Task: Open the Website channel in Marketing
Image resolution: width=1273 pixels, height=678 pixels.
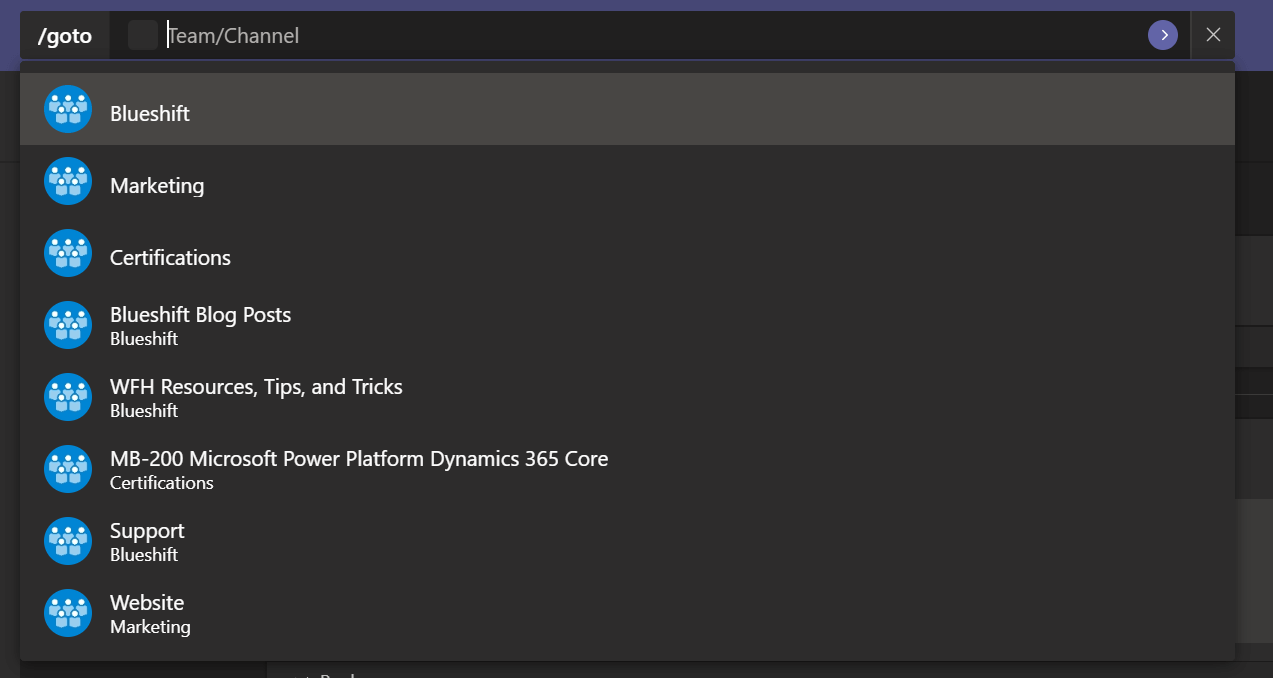Action: pos(627,613)
